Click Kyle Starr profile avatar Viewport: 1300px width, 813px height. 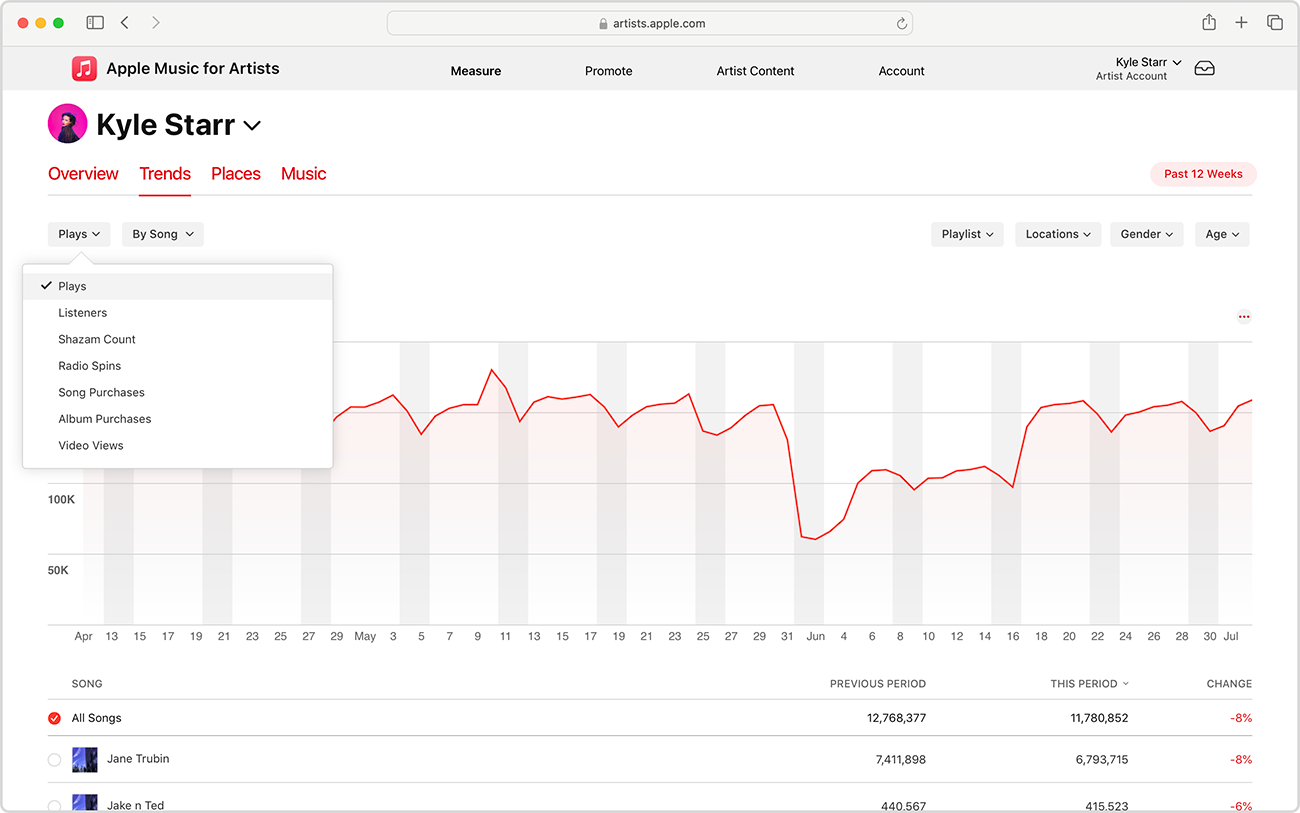[x=67, y=124]
